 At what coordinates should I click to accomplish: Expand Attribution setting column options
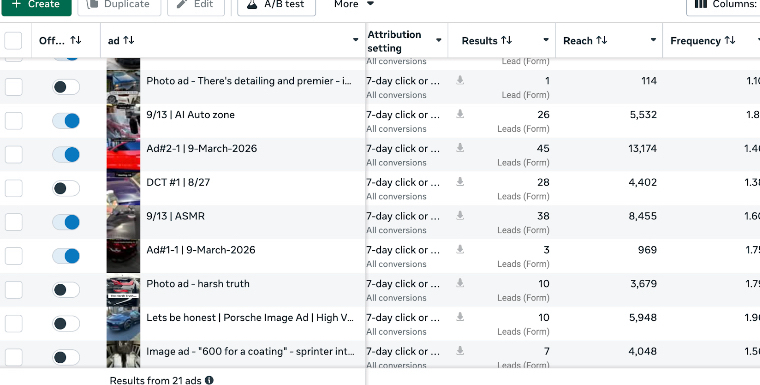tap(439, 40)
